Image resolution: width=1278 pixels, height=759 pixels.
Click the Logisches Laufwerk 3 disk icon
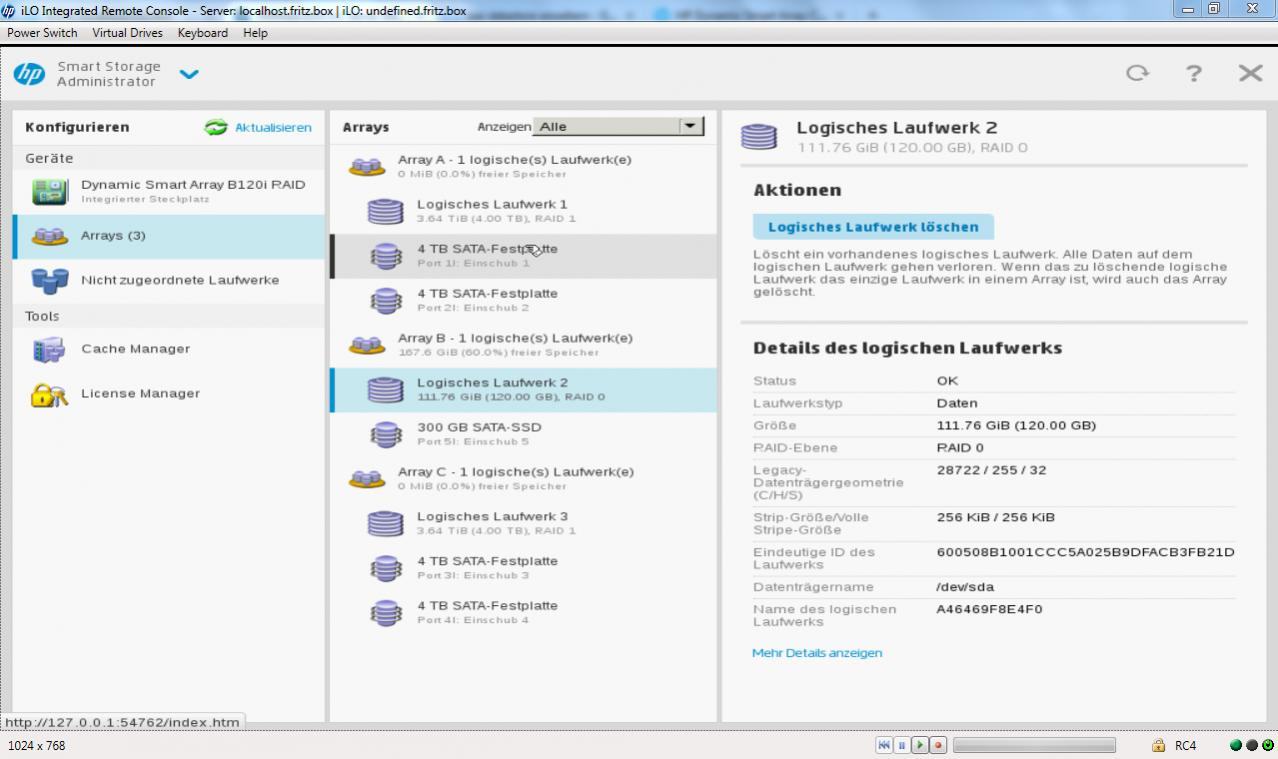385,523
